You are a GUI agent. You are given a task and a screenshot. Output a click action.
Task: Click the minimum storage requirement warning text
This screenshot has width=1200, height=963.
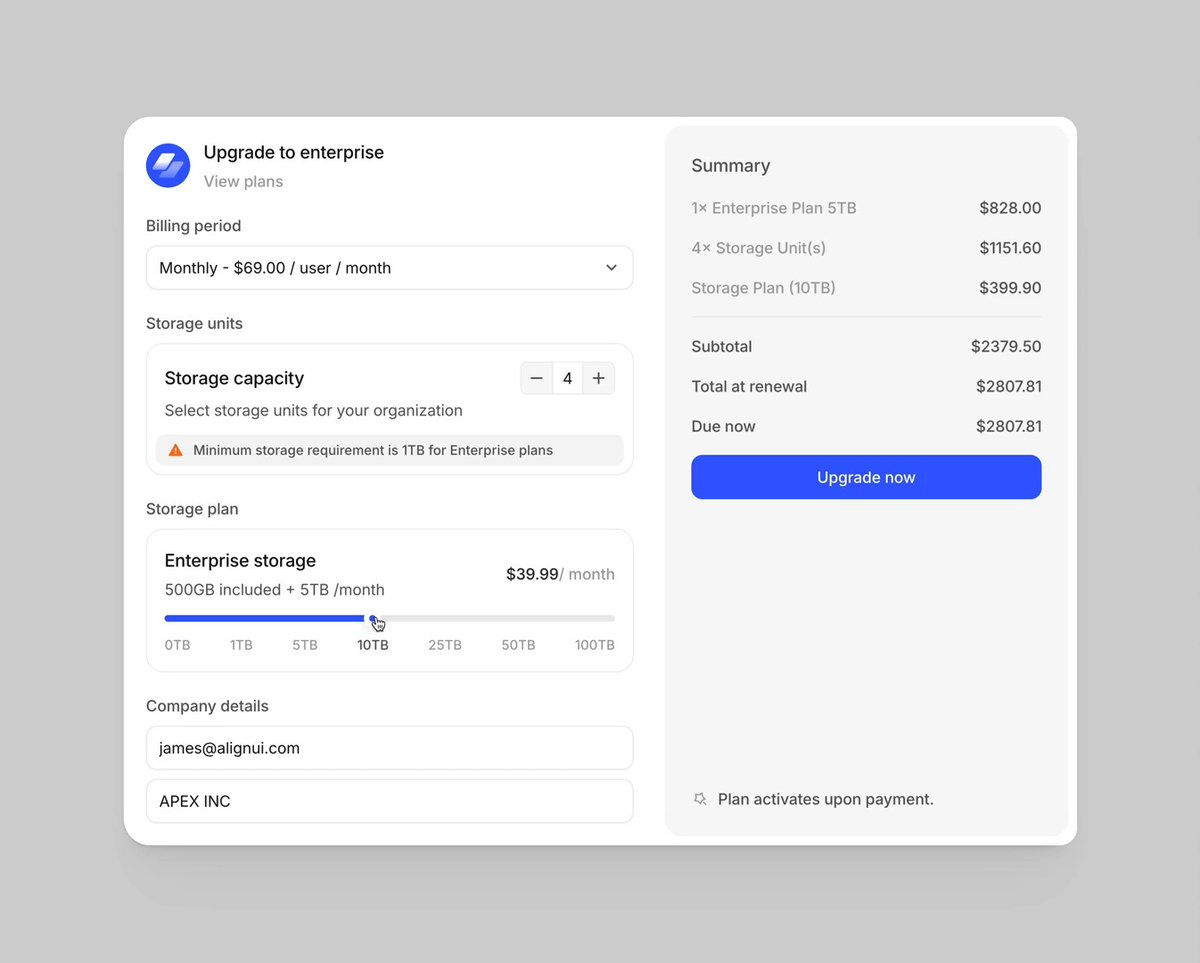click(x=373, y=450)
